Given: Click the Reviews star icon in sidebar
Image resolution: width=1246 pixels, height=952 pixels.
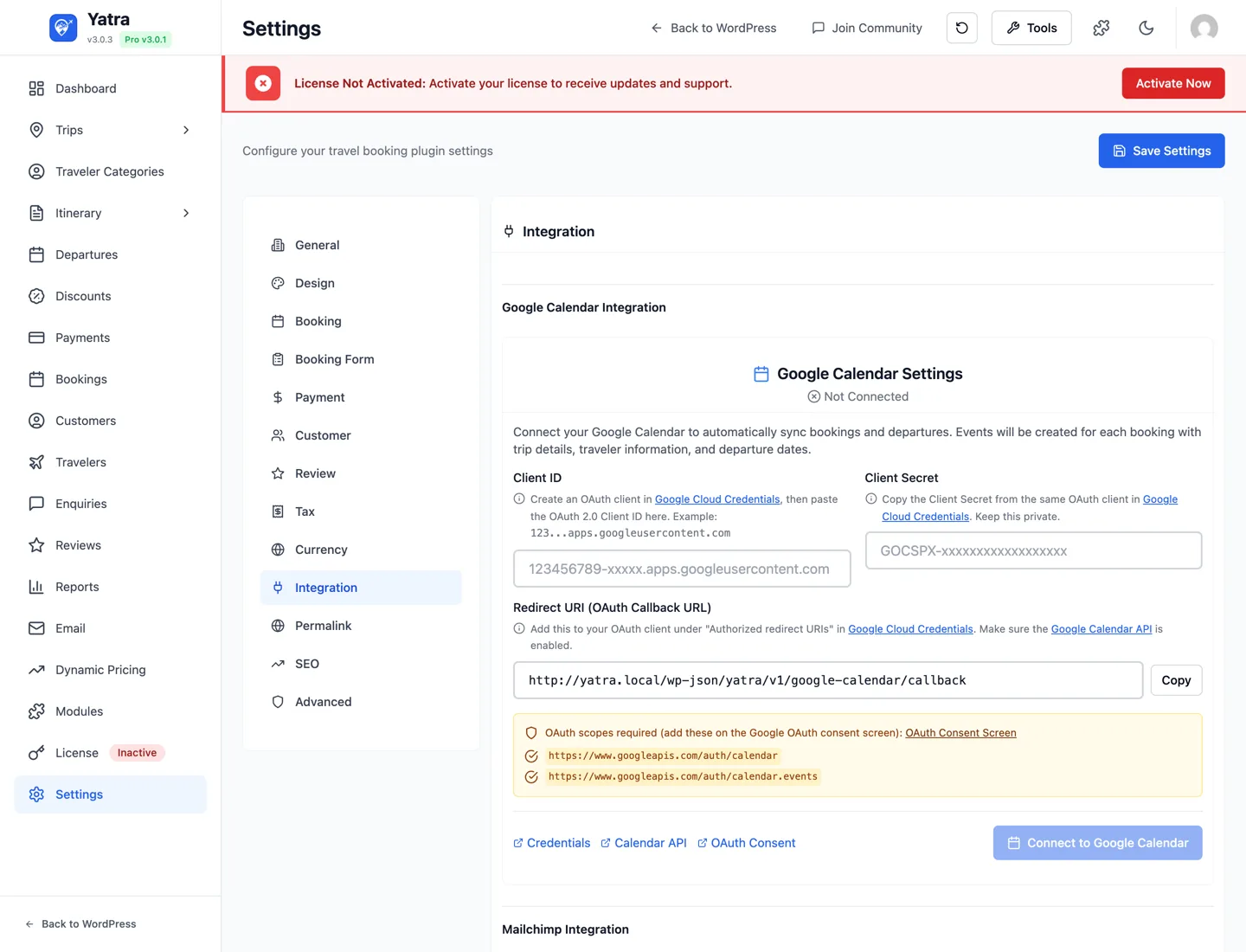Looking at the screenshot, I should pyautogui.click(x=36, y=545).
